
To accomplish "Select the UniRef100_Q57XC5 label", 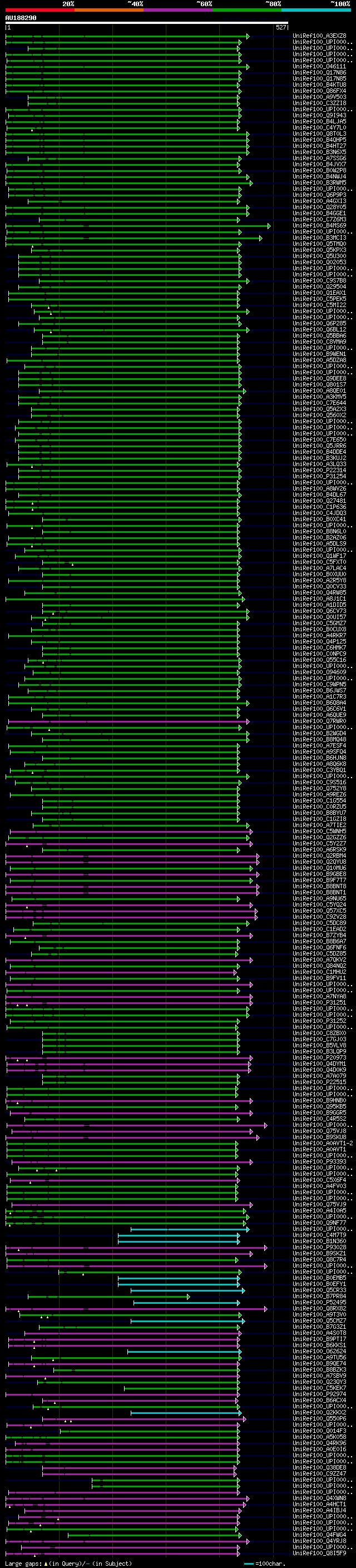I will [x=319, y=911].
